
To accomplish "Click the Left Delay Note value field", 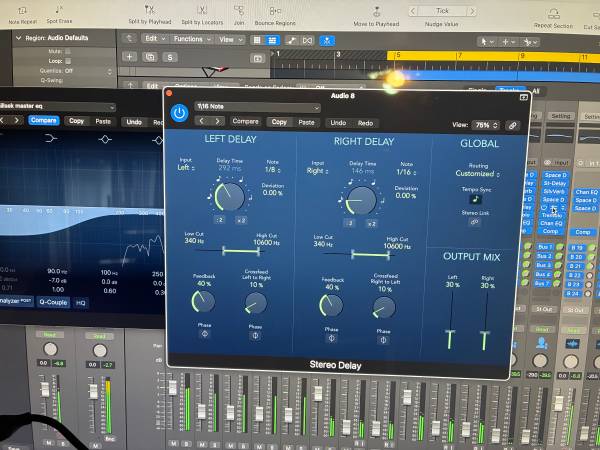I will tap(272, 170).
